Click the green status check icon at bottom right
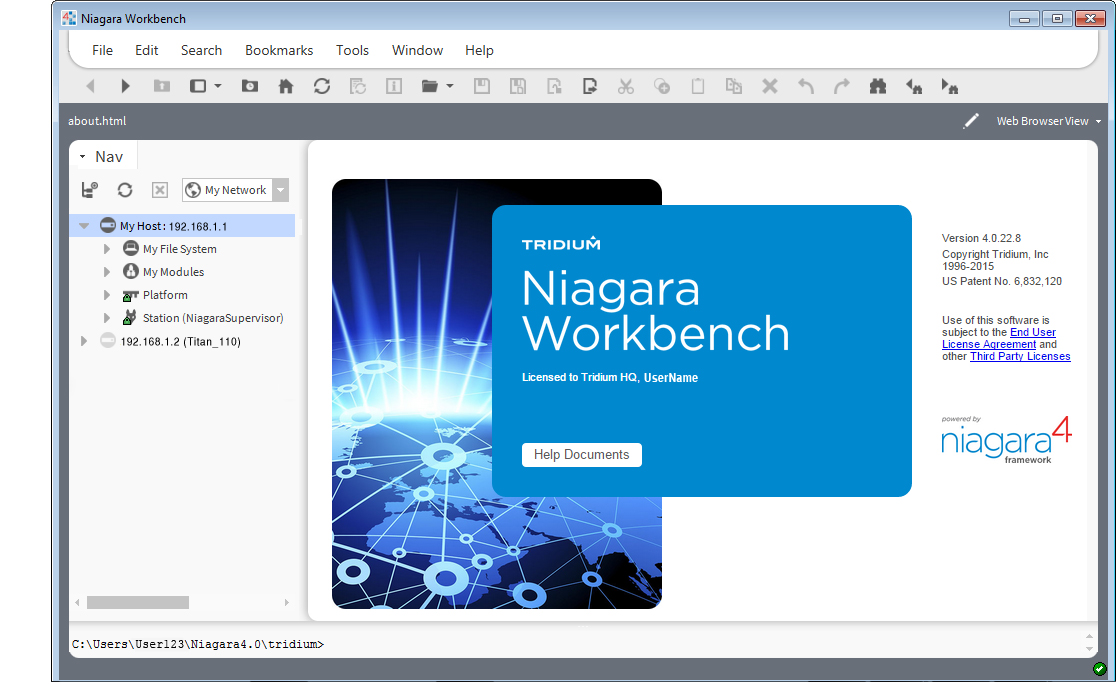Viewport: 1116px width, 684px height. [1100, 669]
